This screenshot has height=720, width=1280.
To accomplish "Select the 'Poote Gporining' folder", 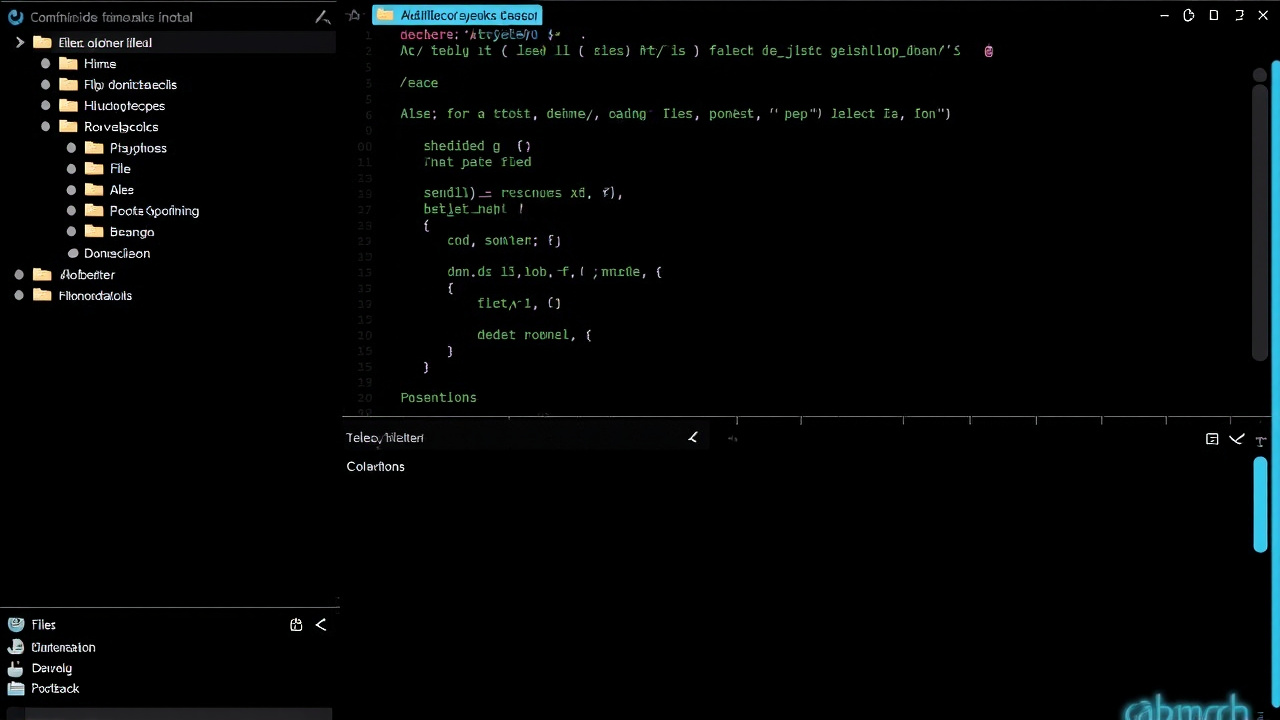I will point(154,211).
